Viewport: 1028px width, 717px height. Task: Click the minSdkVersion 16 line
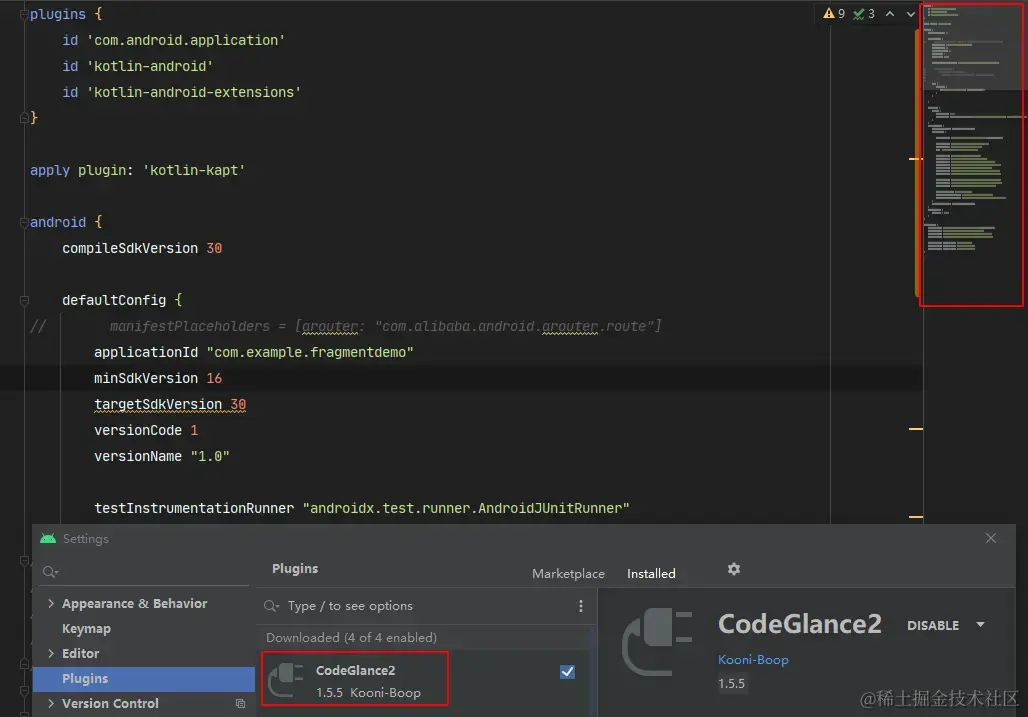158,378
